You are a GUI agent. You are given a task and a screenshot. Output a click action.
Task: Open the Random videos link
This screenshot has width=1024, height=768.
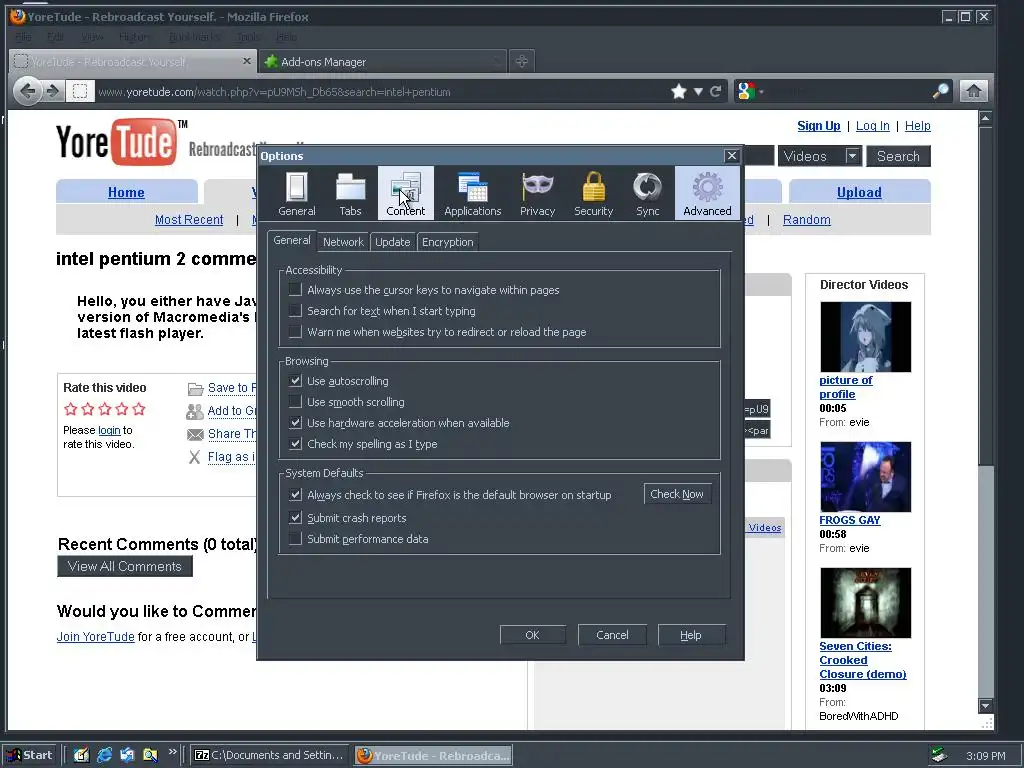[807, 219]
